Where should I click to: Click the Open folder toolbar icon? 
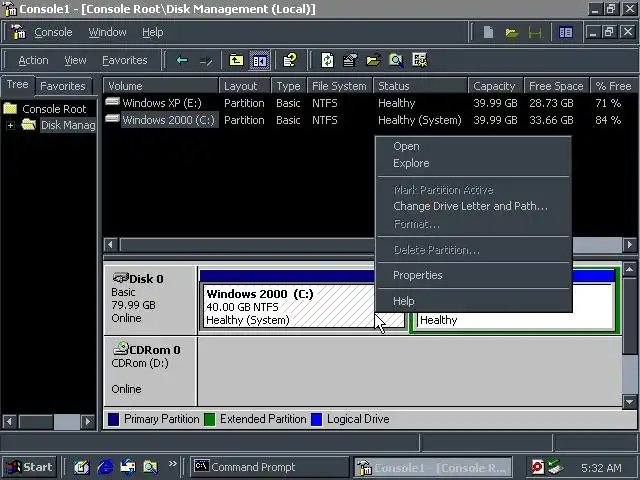tap(373, 60)
